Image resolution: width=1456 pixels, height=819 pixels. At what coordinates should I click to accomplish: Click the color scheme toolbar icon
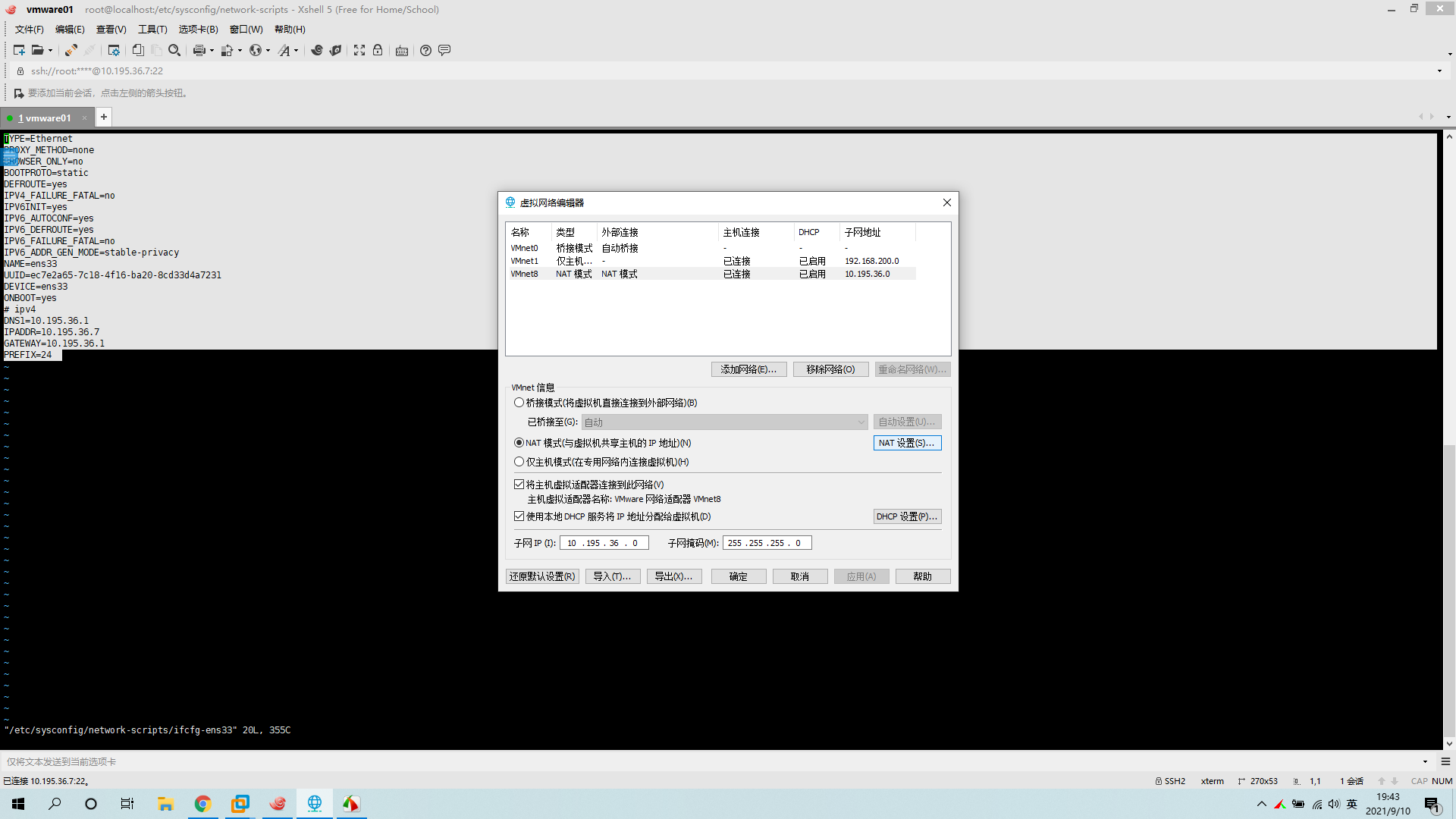(x=227, y=50)
